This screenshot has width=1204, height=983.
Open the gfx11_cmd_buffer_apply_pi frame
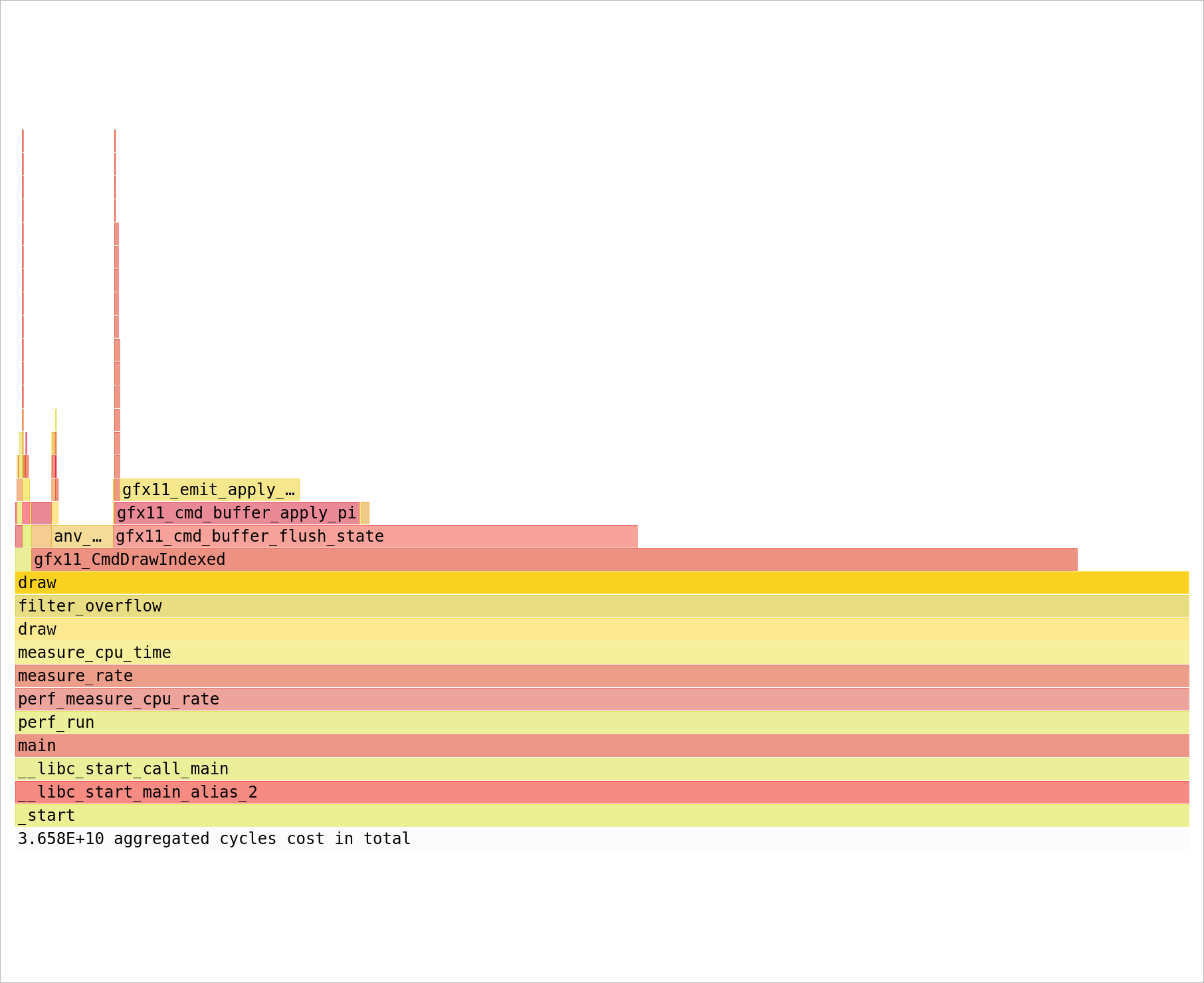pyautogui.click(x=237, y=513)
